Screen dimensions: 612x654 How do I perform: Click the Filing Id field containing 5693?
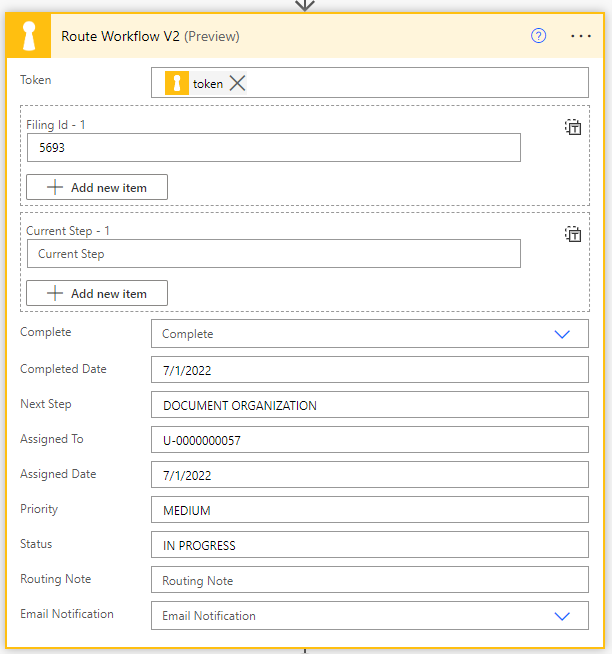click(273, 147)
